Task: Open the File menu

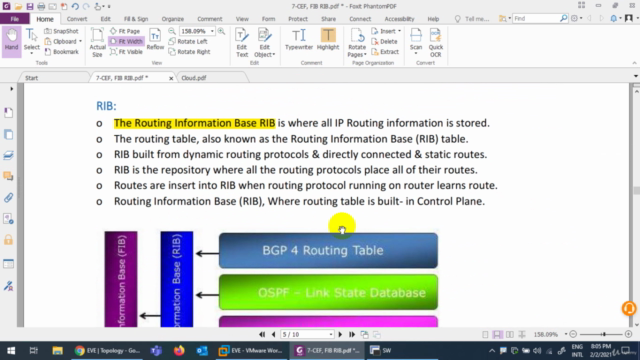Action: pyautogui.click(x=14, y=19)
